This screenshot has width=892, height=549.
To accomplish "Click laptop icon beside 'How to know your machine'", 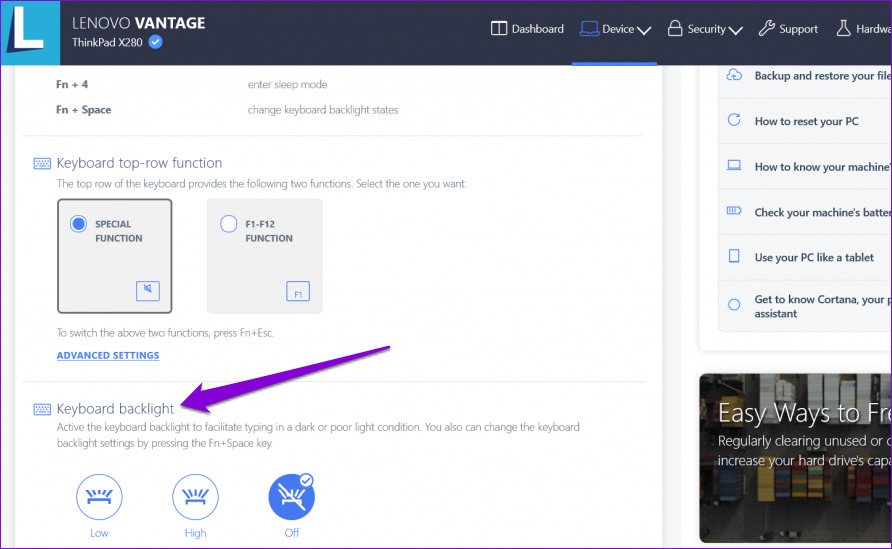I will point(734,166).
